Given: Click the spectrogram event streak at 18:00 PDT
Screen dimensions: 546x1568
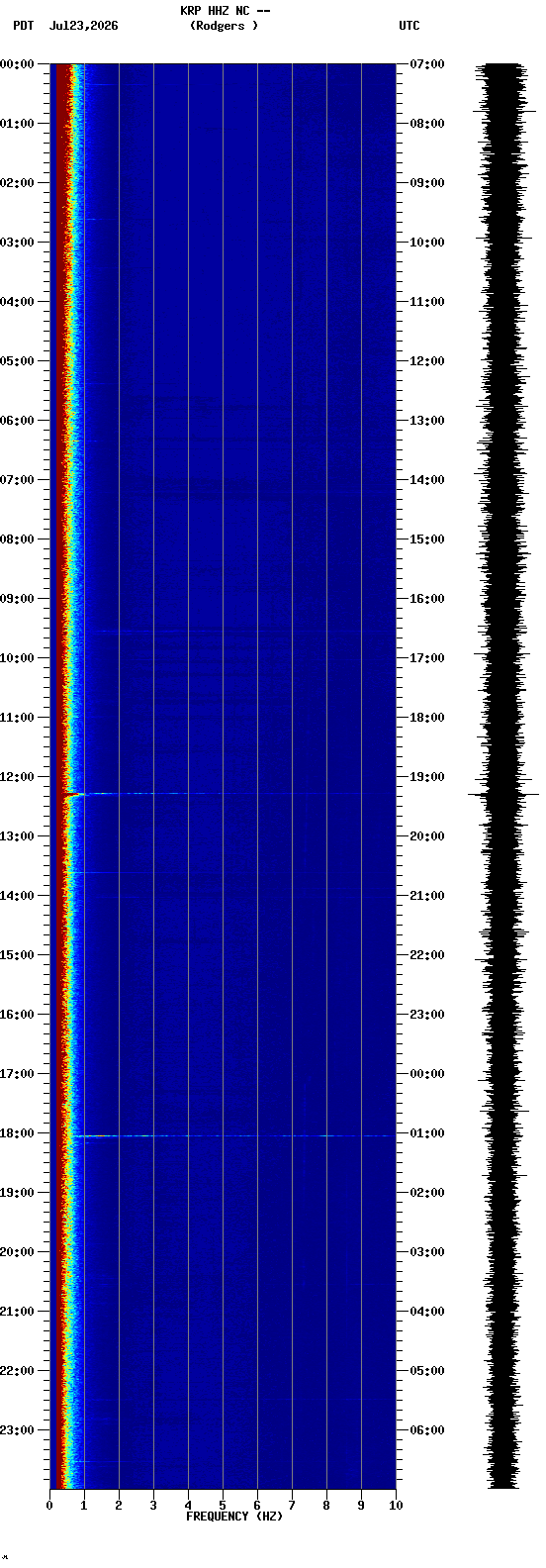Looking at the screenshot, I should pos(232,1135).
